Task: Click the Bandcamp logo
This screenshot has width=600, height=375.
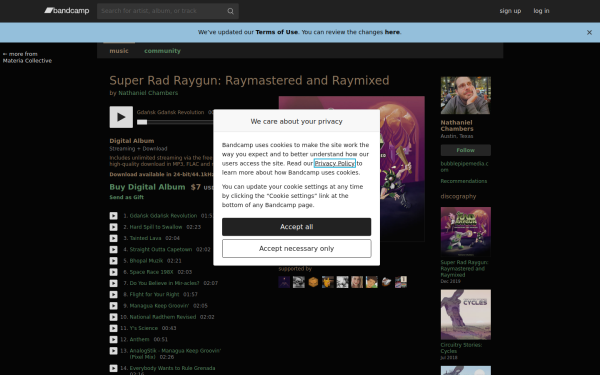Action: coord(67,11)
